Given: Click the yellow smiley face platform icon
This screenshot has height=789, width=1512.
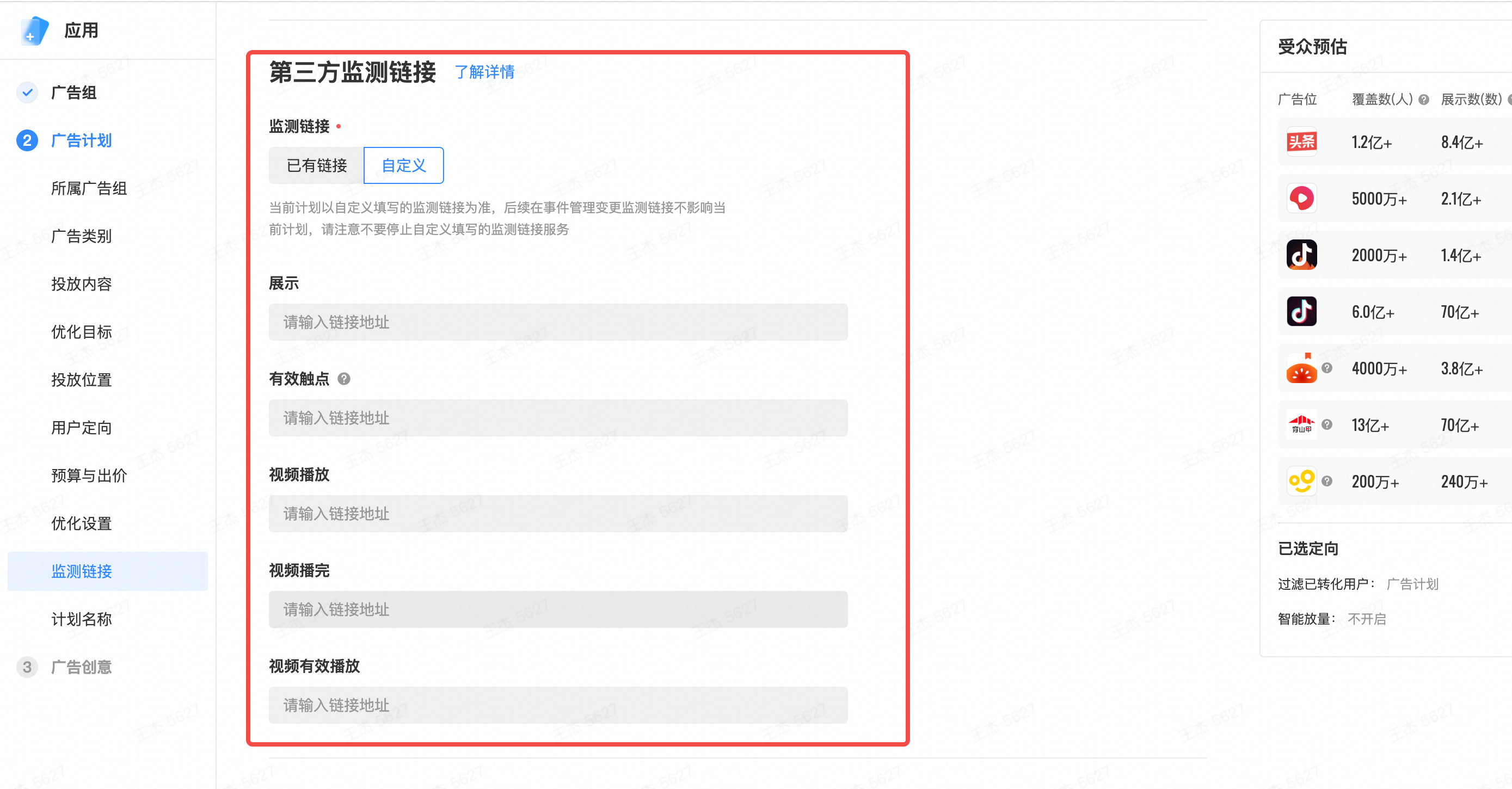Looking at the screenshot, I should (1301, 481).
